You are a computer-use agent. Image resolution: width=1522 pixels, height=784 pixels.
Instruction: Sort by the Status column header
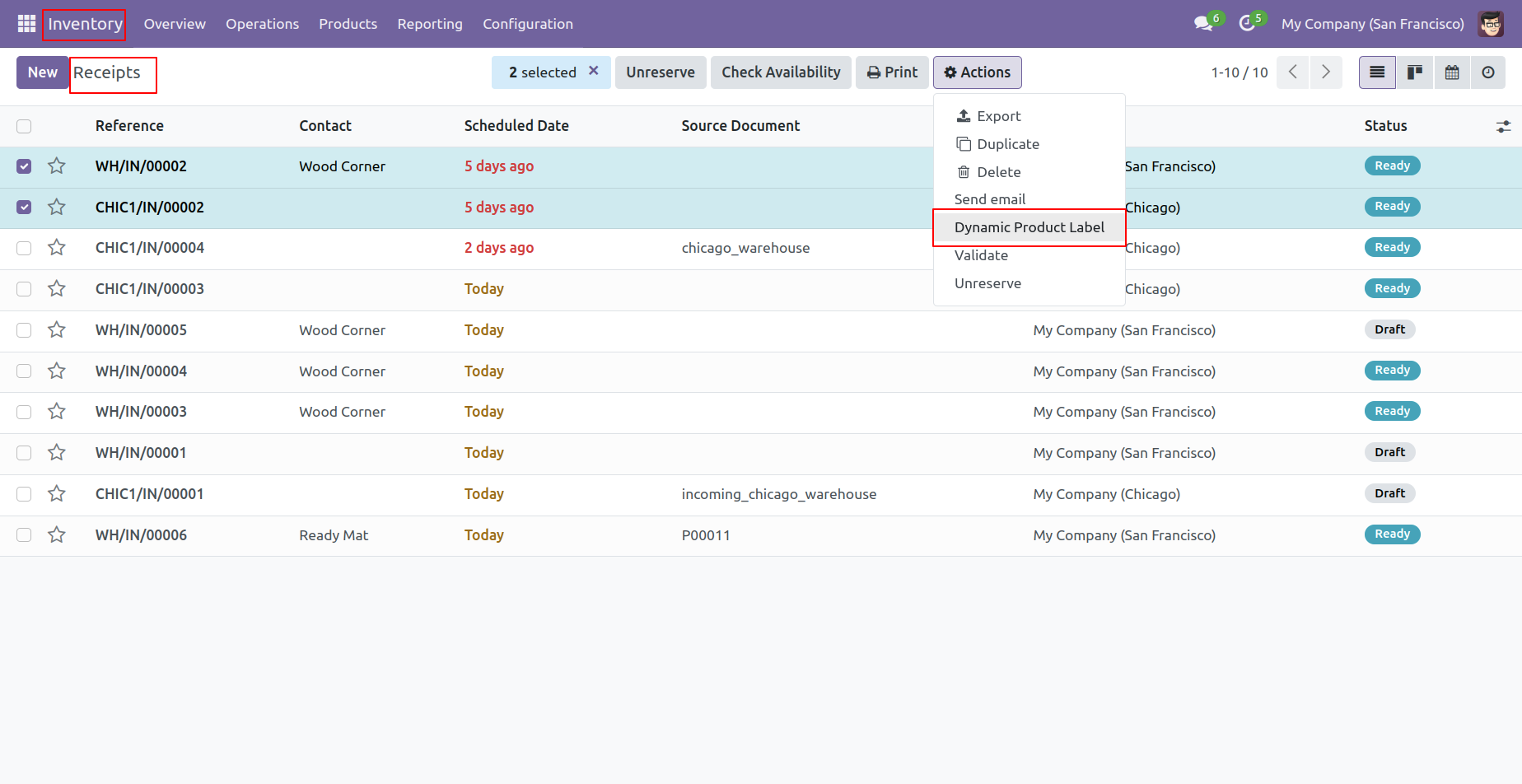coord(1385,126)
